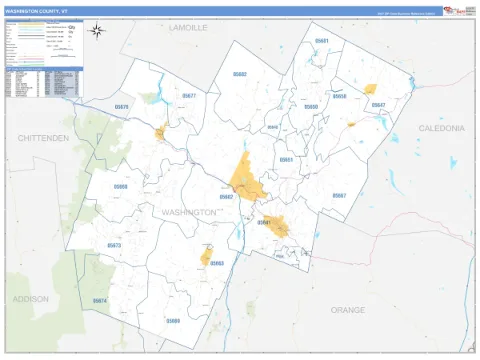
Task: Click the largest orange city area
Action: coord(247,180)
